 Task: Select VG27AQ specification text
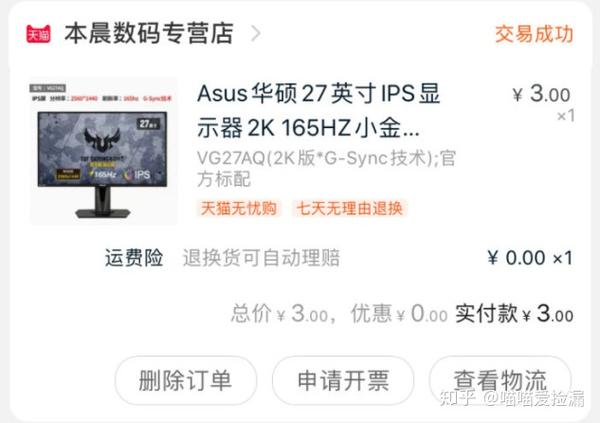tap(326, 168)
